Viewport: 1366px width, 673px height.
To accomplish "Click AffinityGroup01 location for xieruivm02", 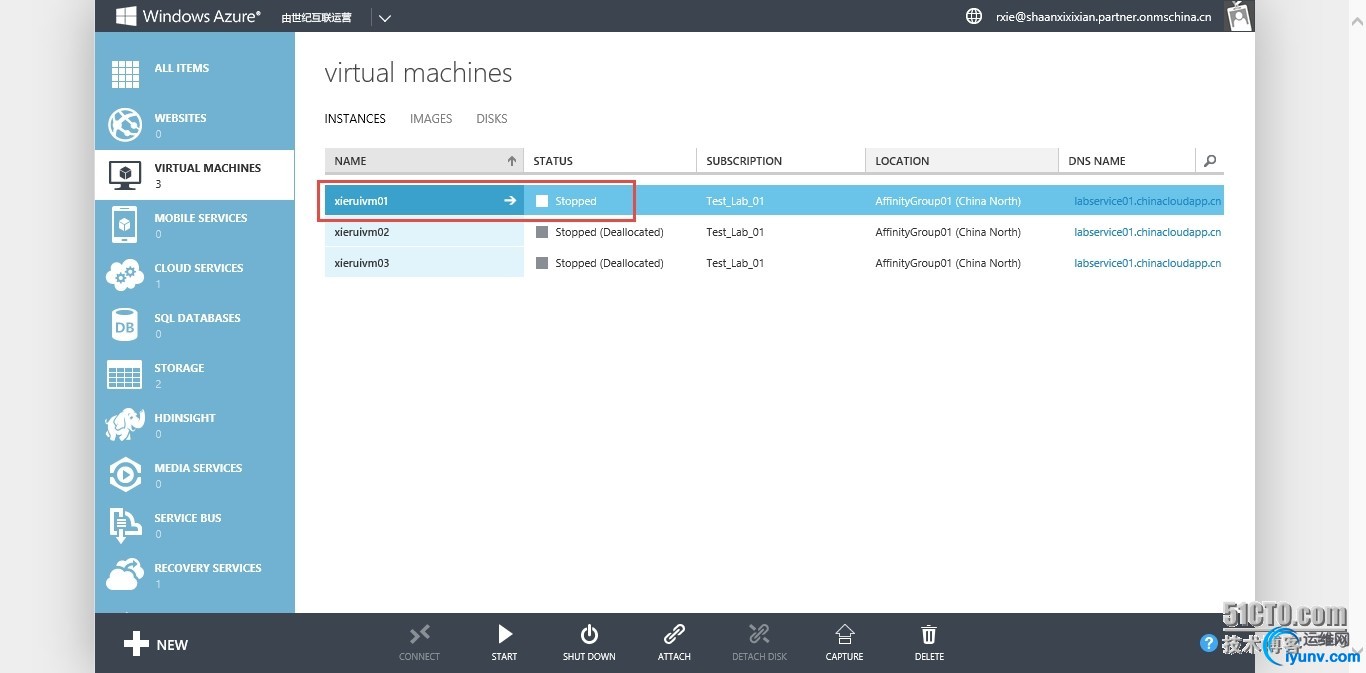I will click(x=948, y=232).
